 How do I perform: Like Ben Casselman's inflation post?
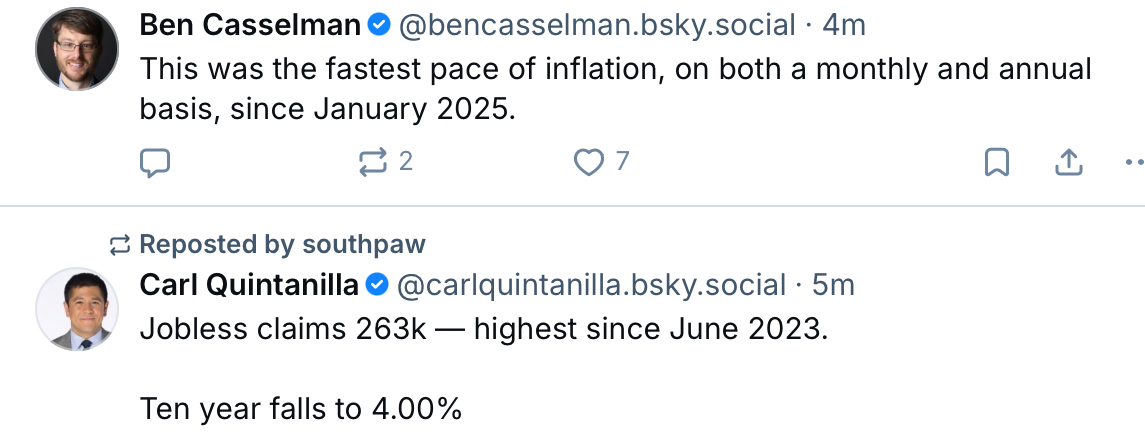[x=589, y=162]
